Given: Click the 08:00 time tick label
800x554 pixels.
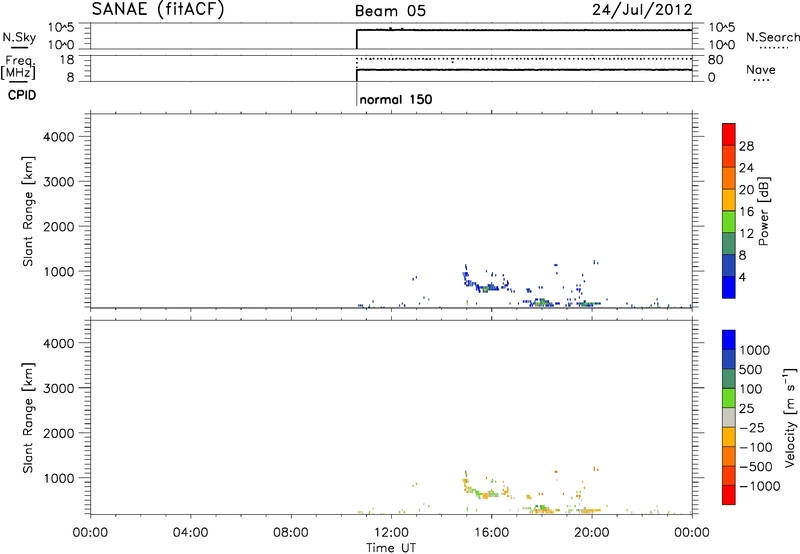Looking at the screenshot, I should click(291, 533).
